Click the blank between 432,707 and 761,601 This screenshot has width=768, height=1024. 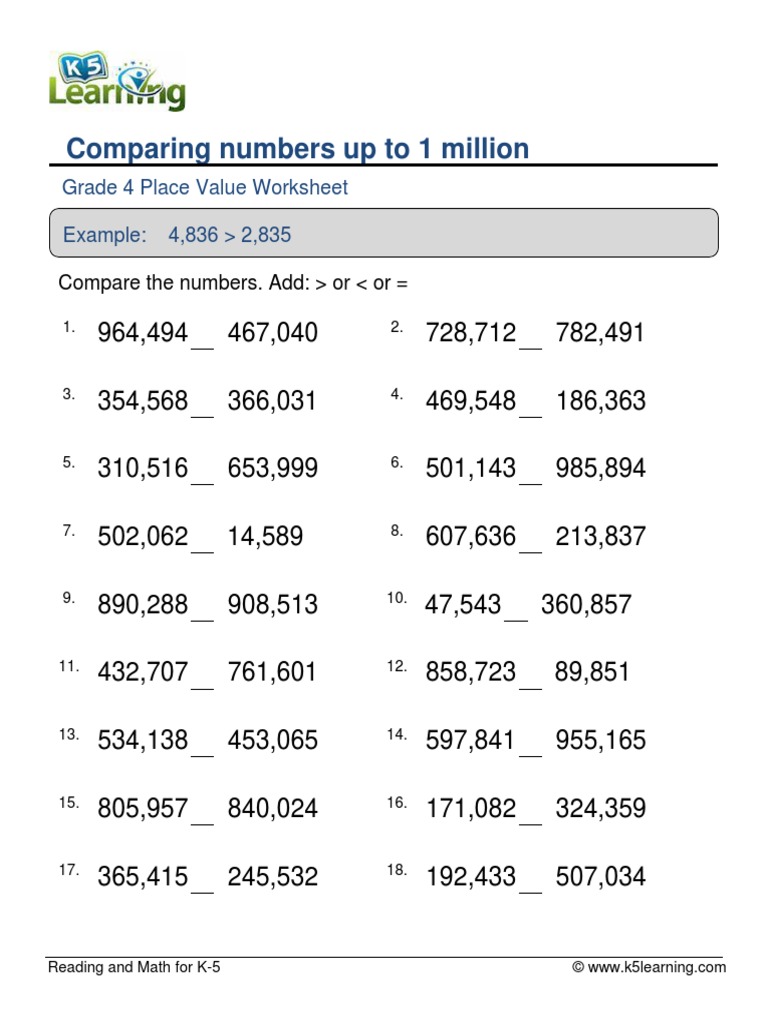(x=202, y=680)
